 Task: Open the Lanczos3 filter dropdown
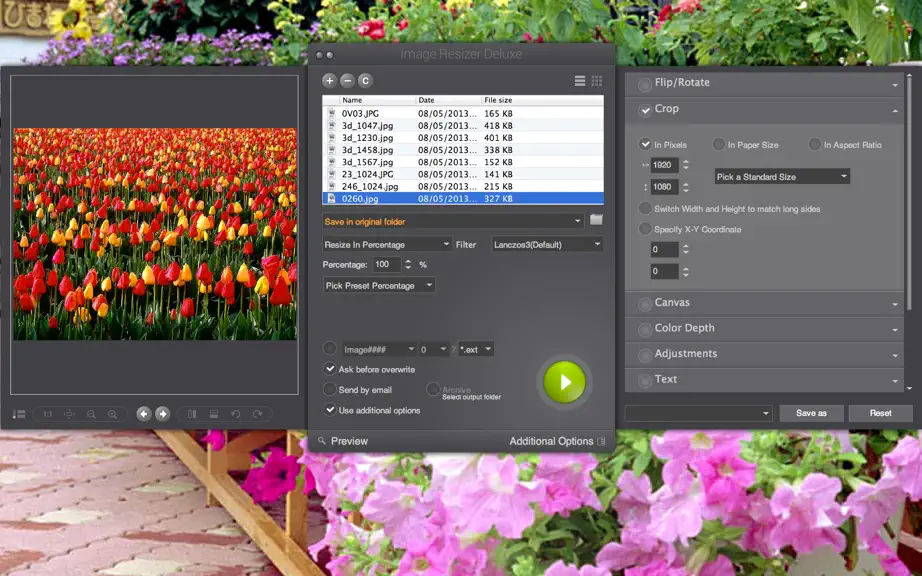pyautogui.click(x=547, y=245)
